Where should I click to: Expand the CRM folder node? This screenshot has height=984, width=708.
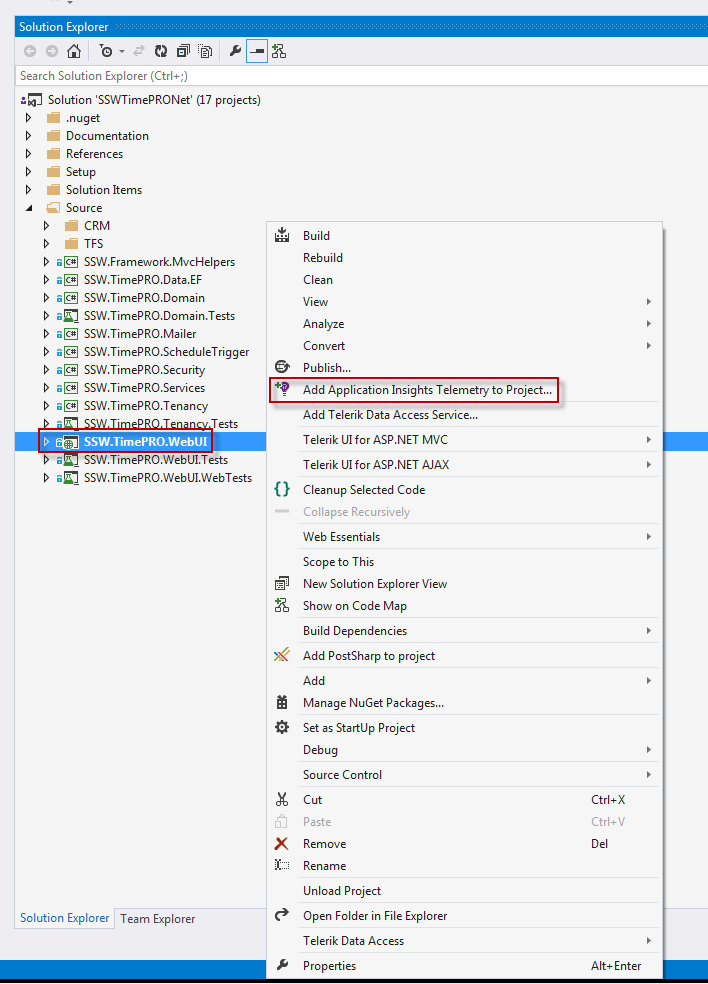pos(46,226)
